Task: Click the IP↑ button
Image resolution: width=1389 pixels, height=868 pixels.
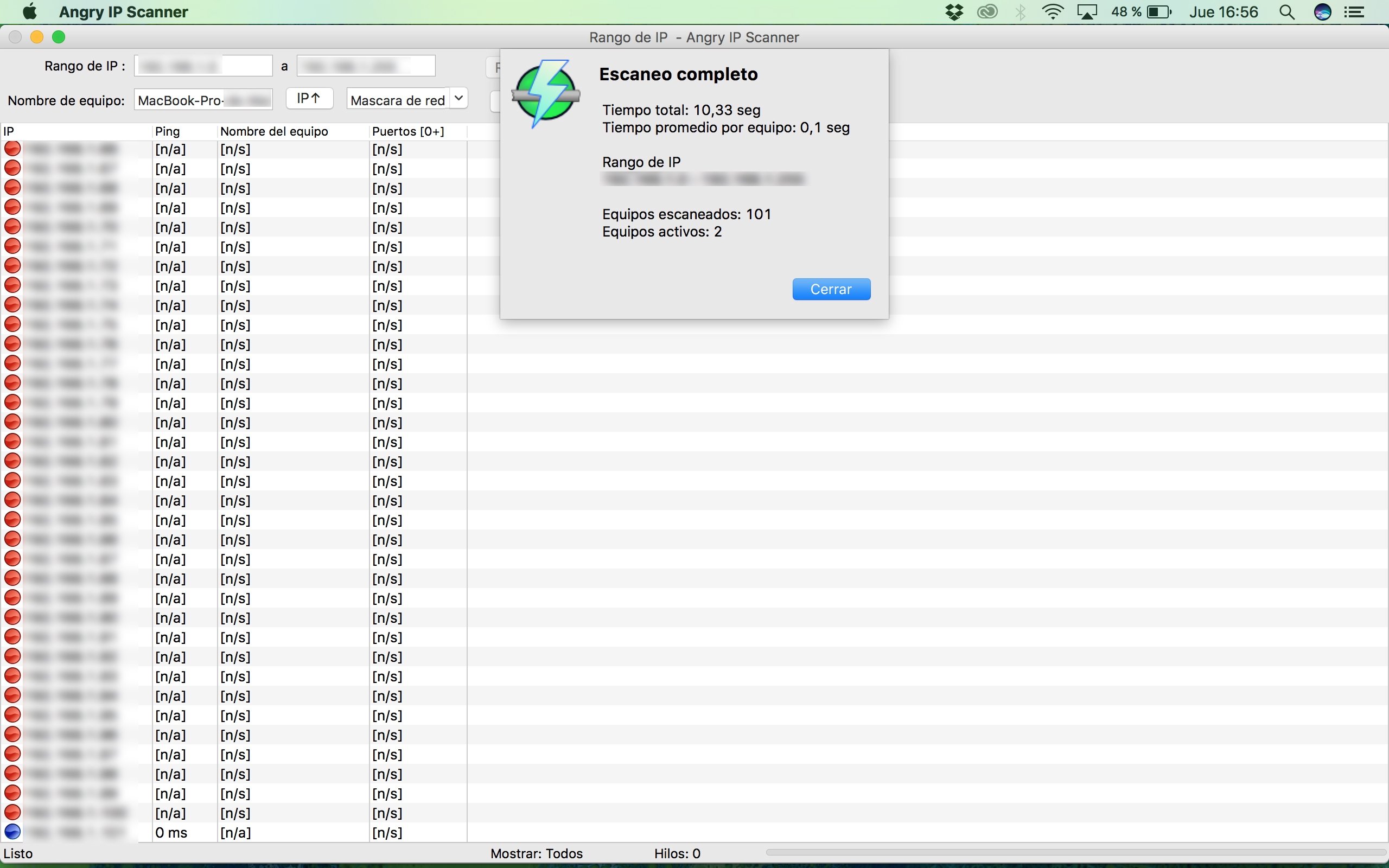Action: click(x=309, y=99)
